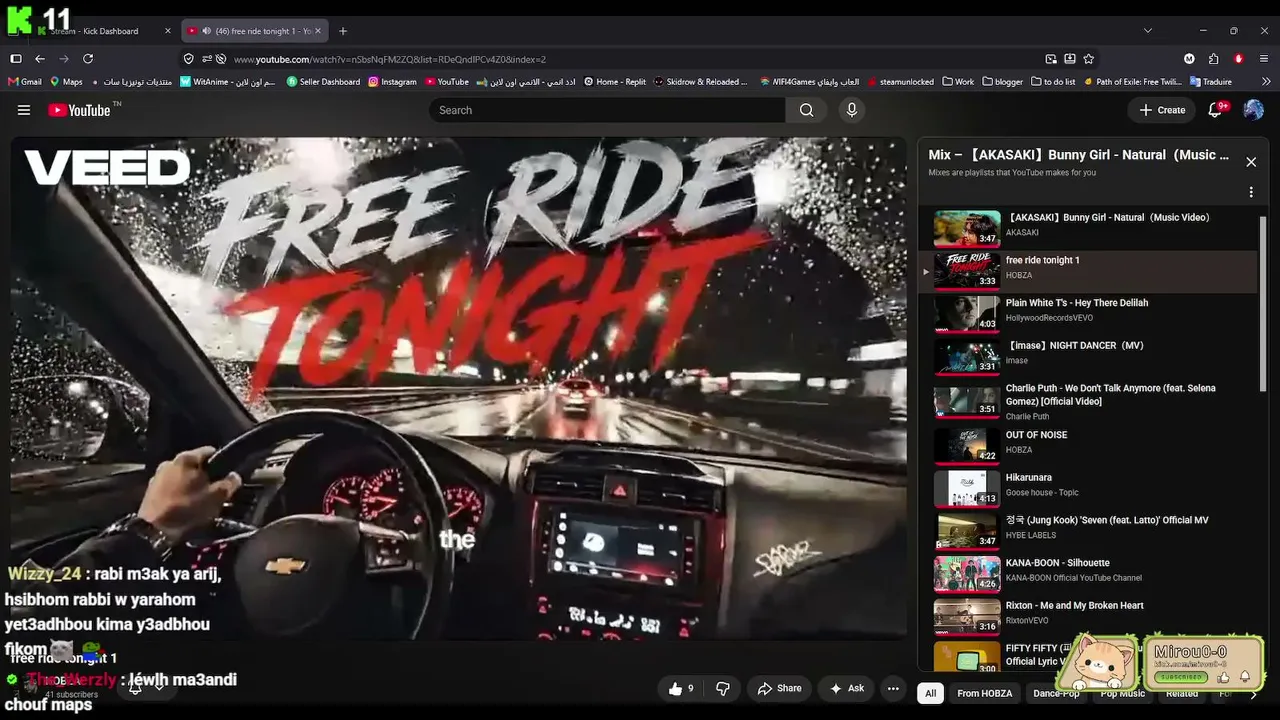Open the Seller Dashboard bookmark
1280x720 pixels.
click(323, 82)
